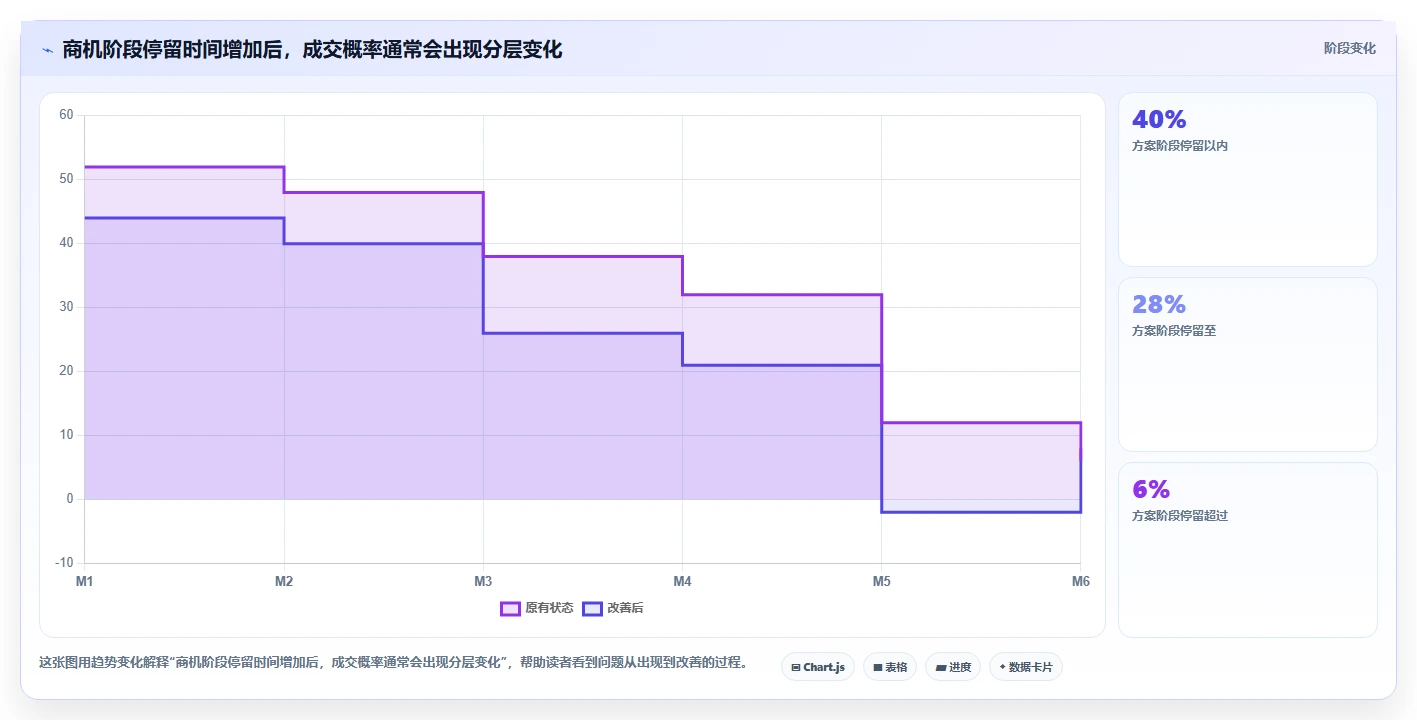Click the header icon beside the chart title
1417x720 pixels.
coord(47,49)
